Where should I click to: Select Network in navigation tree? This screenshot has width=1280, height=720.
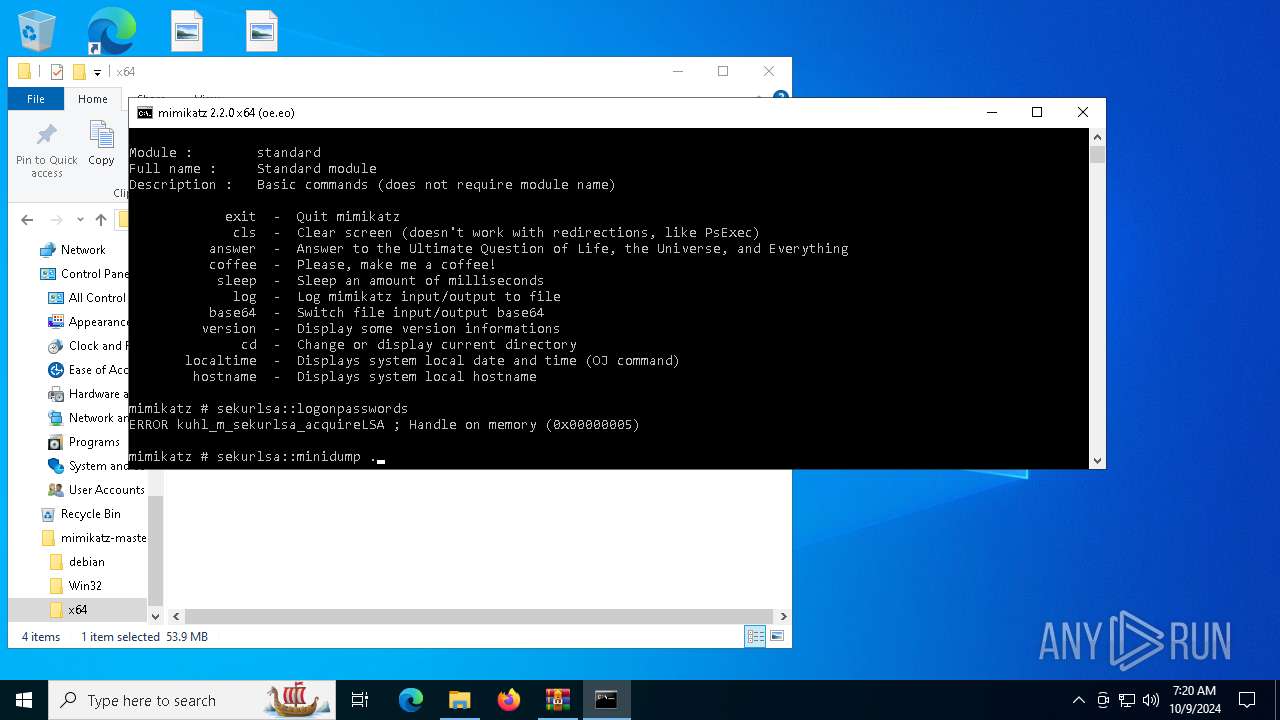(x=83, y=250)
